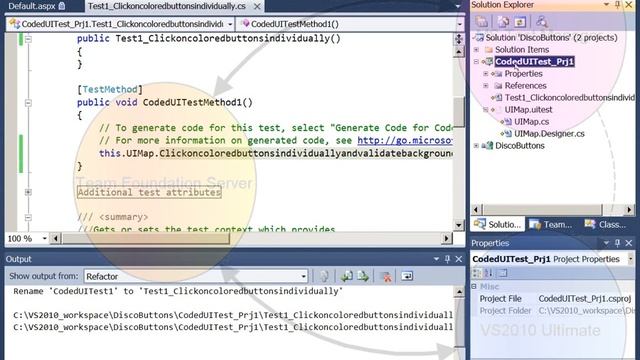Click Solution Explorer horizontal scrollbar right arrow

[x=629, y=210]
